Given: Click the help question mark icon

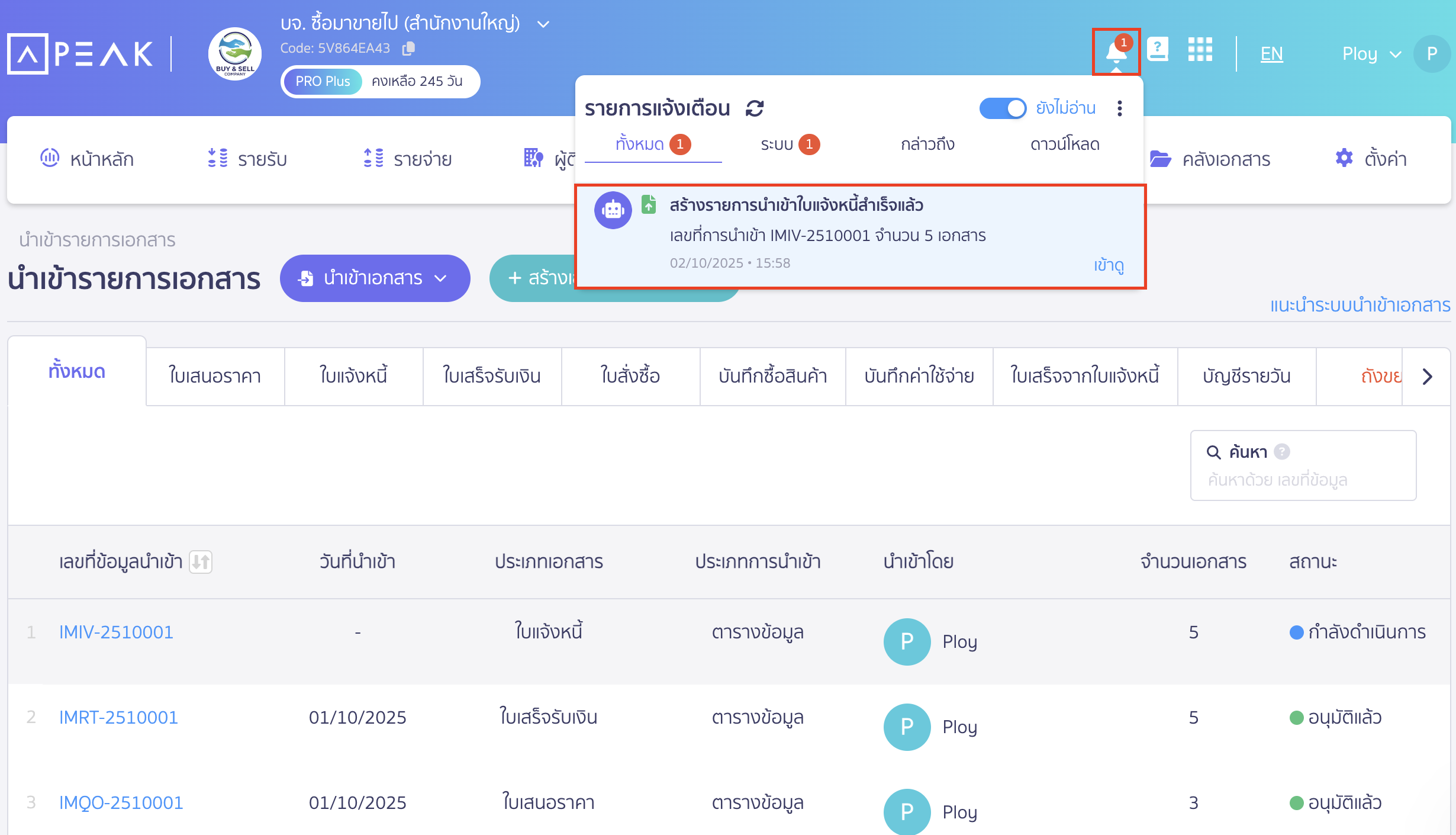Looking at the screenshot, I should (x=1158, y=51).
